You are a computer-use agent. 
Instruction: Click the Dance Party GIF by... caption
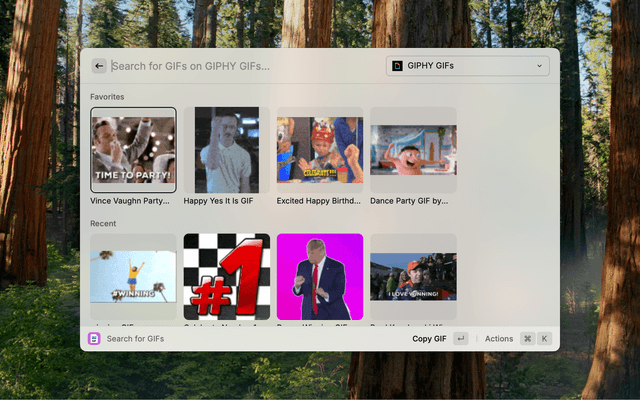coord(409,201)
